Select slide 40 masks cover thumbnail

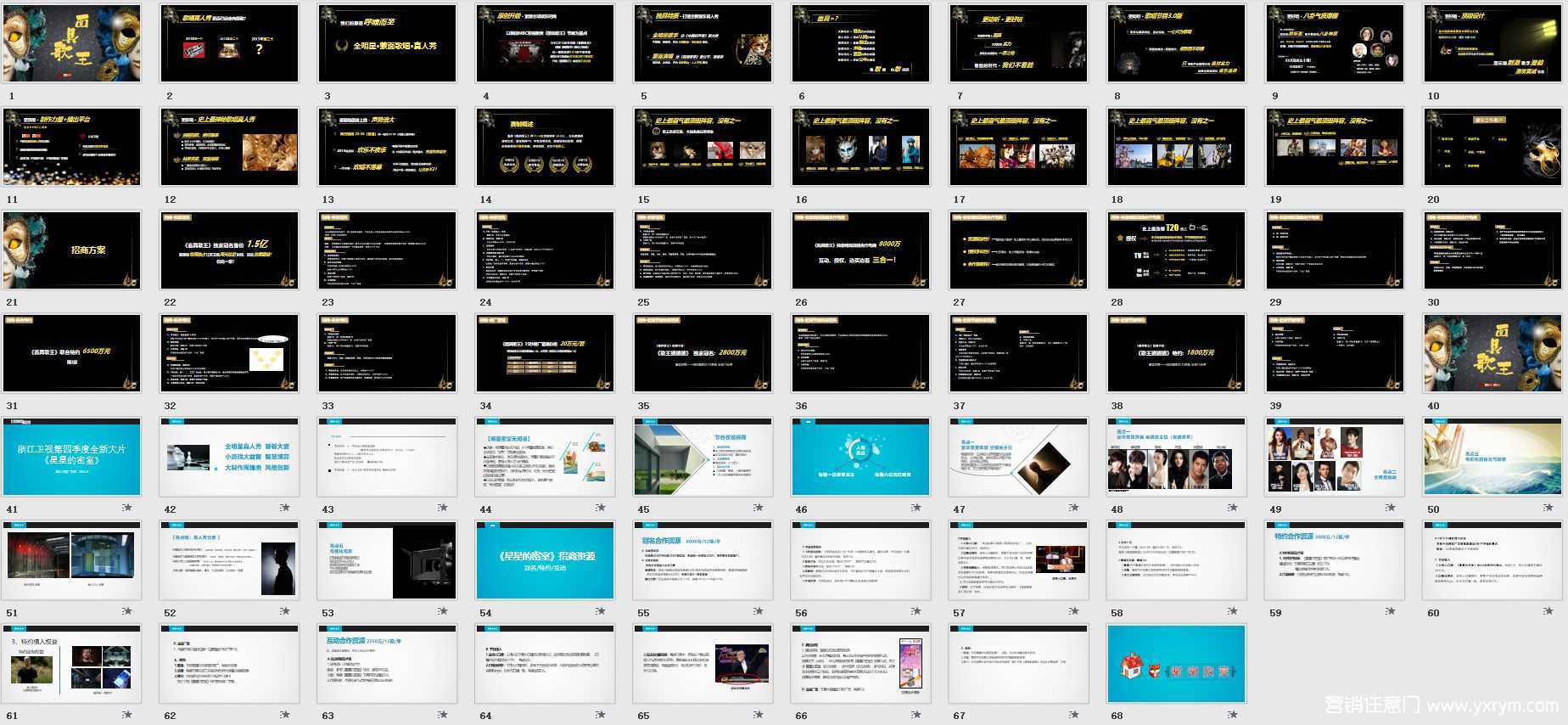1492,353
